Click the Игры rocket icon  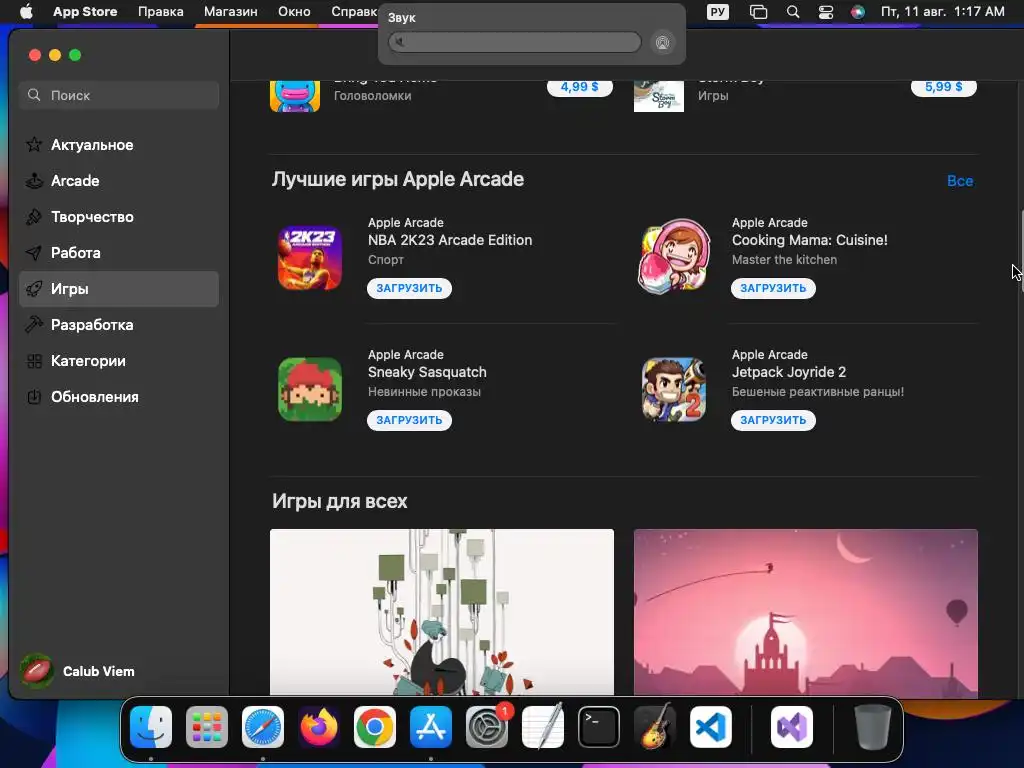coord(34,288)
